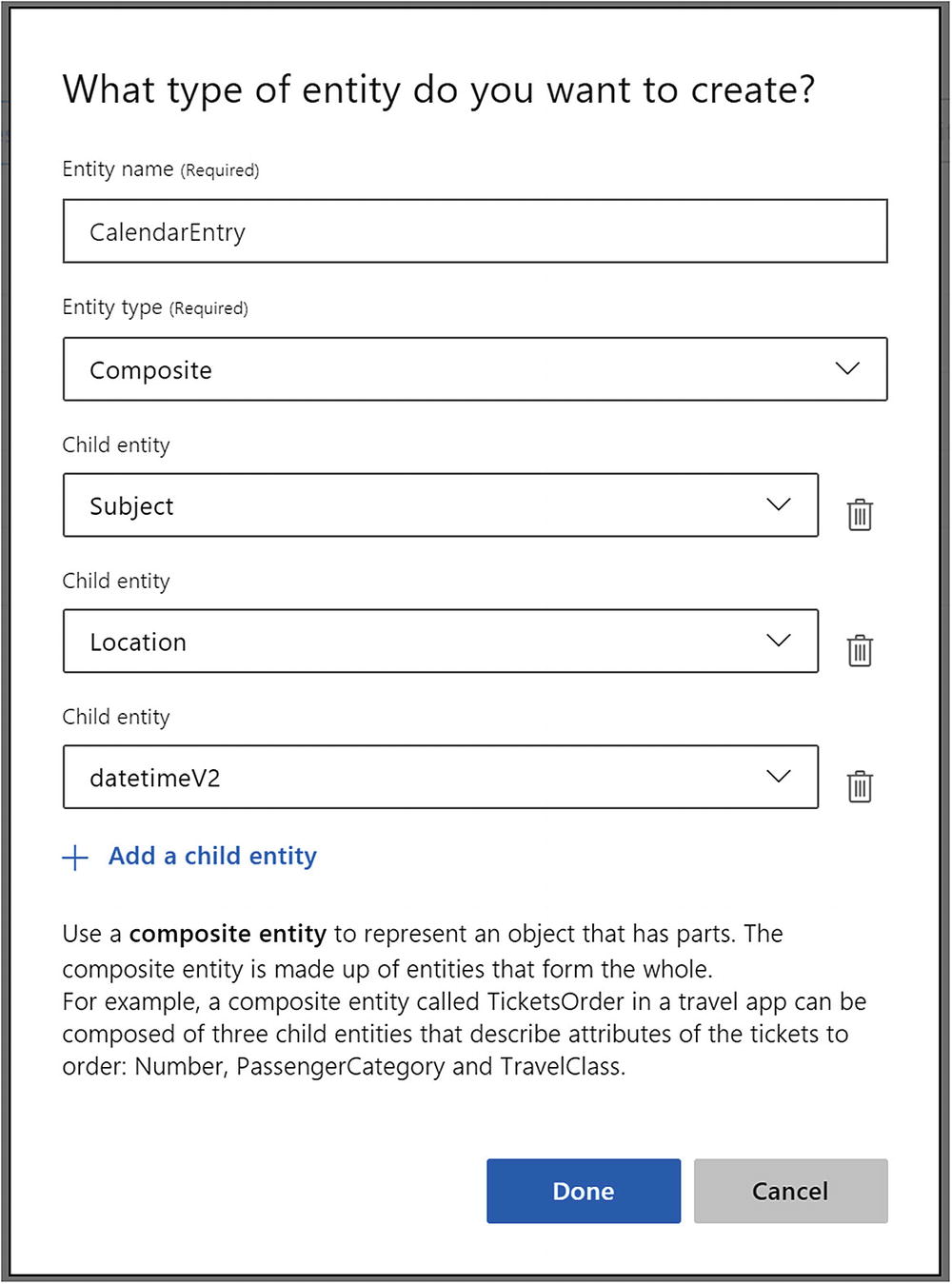
Task: Click the chevron arrow in the datetimeV2 field
Action: point(778,777)
